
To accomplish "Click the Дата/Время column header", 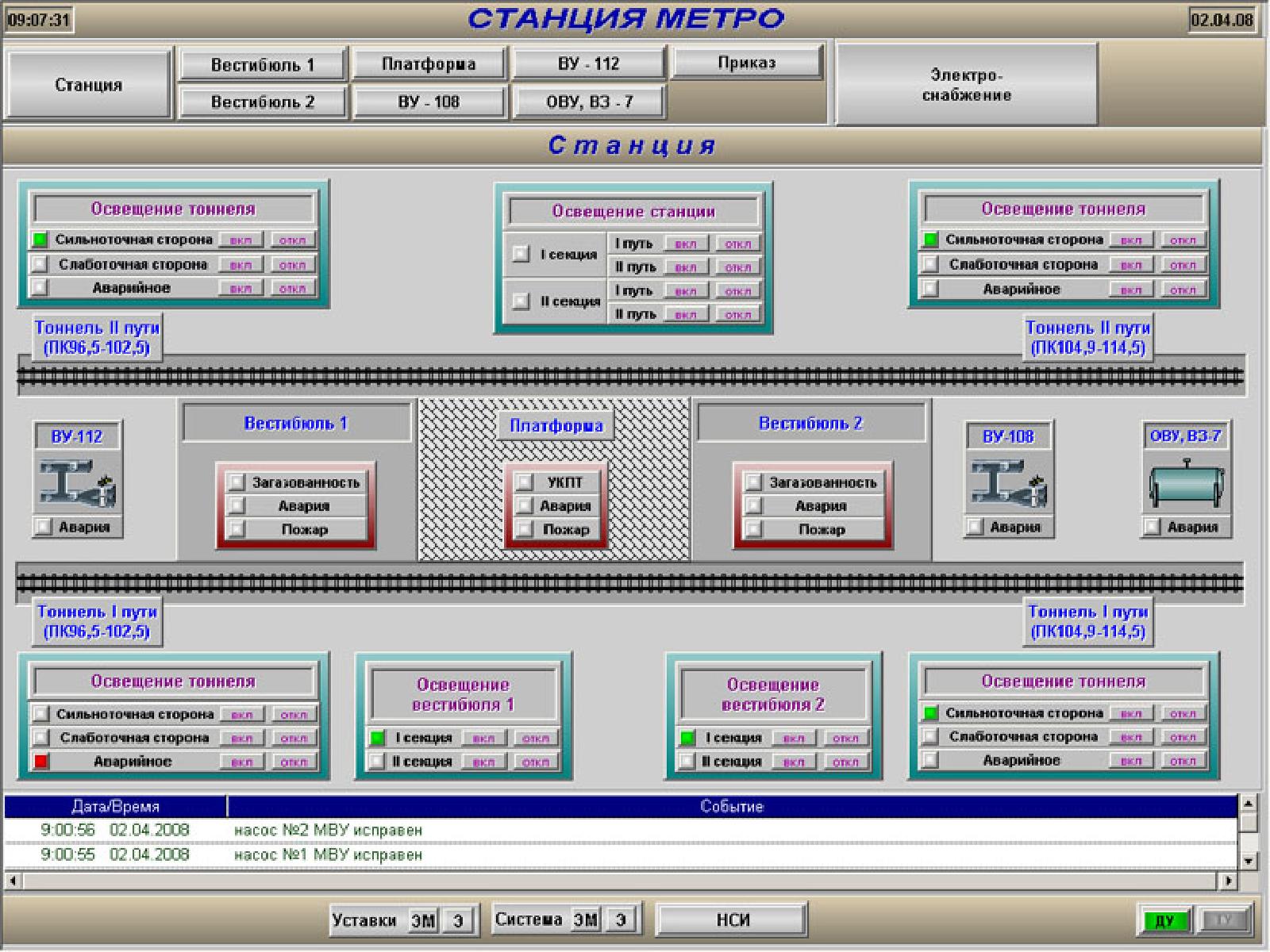I will point(116,807).
